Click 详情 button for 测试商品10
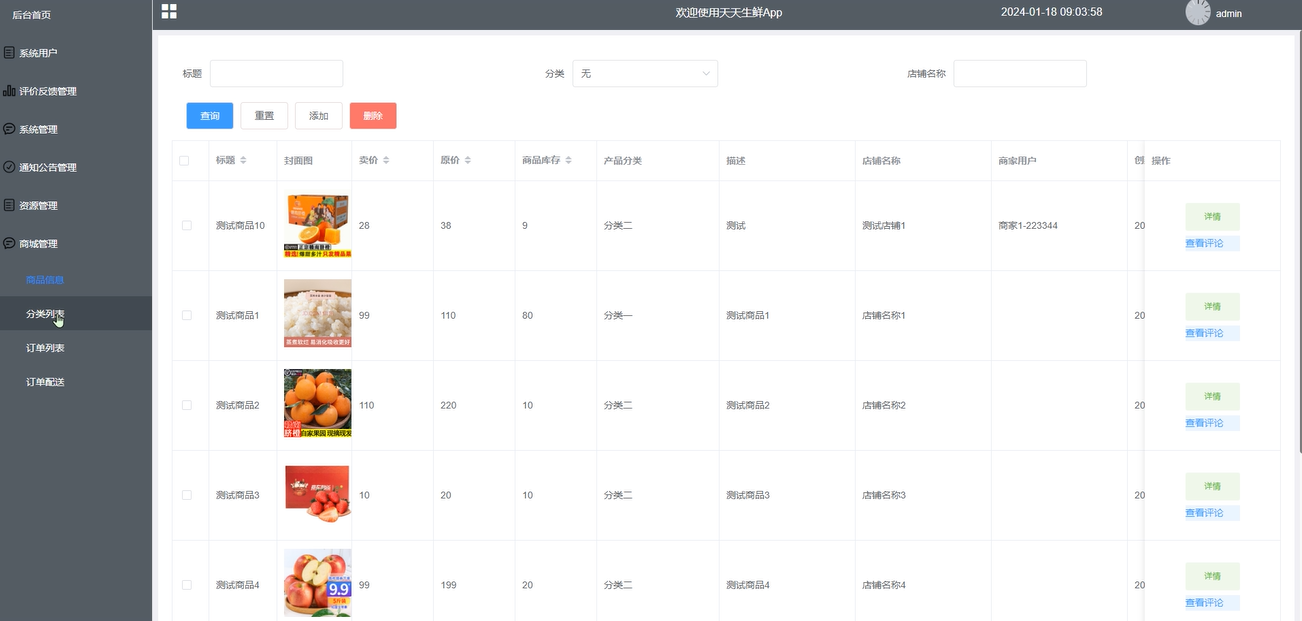The width and height of the screenshot is (1302, 621). pyautogui.click(x=1212, y=217)
